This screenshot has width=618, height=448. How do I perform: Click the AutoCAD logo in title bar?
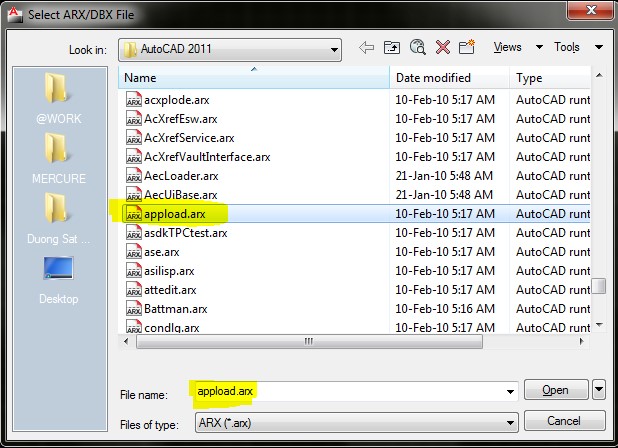click(x=15, y=14)
